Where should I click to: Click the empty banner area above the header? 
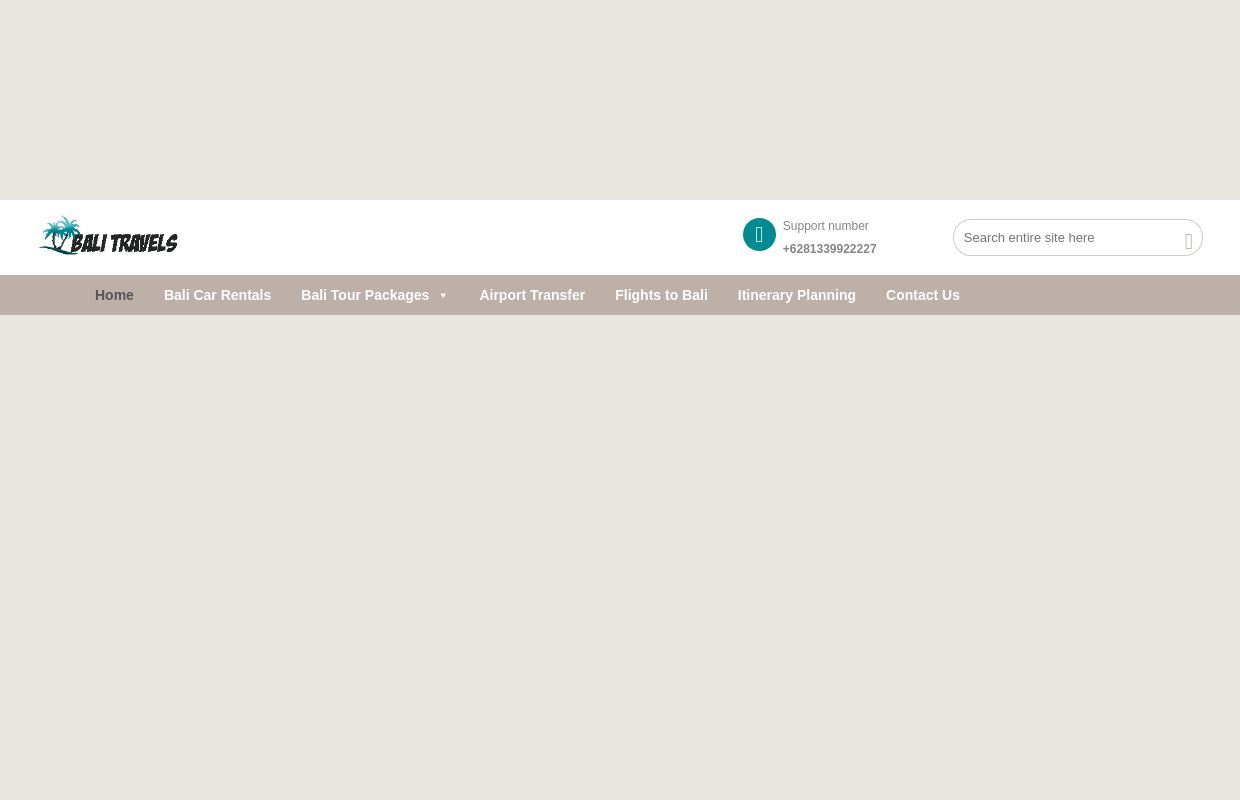click(x=620, y=100)
